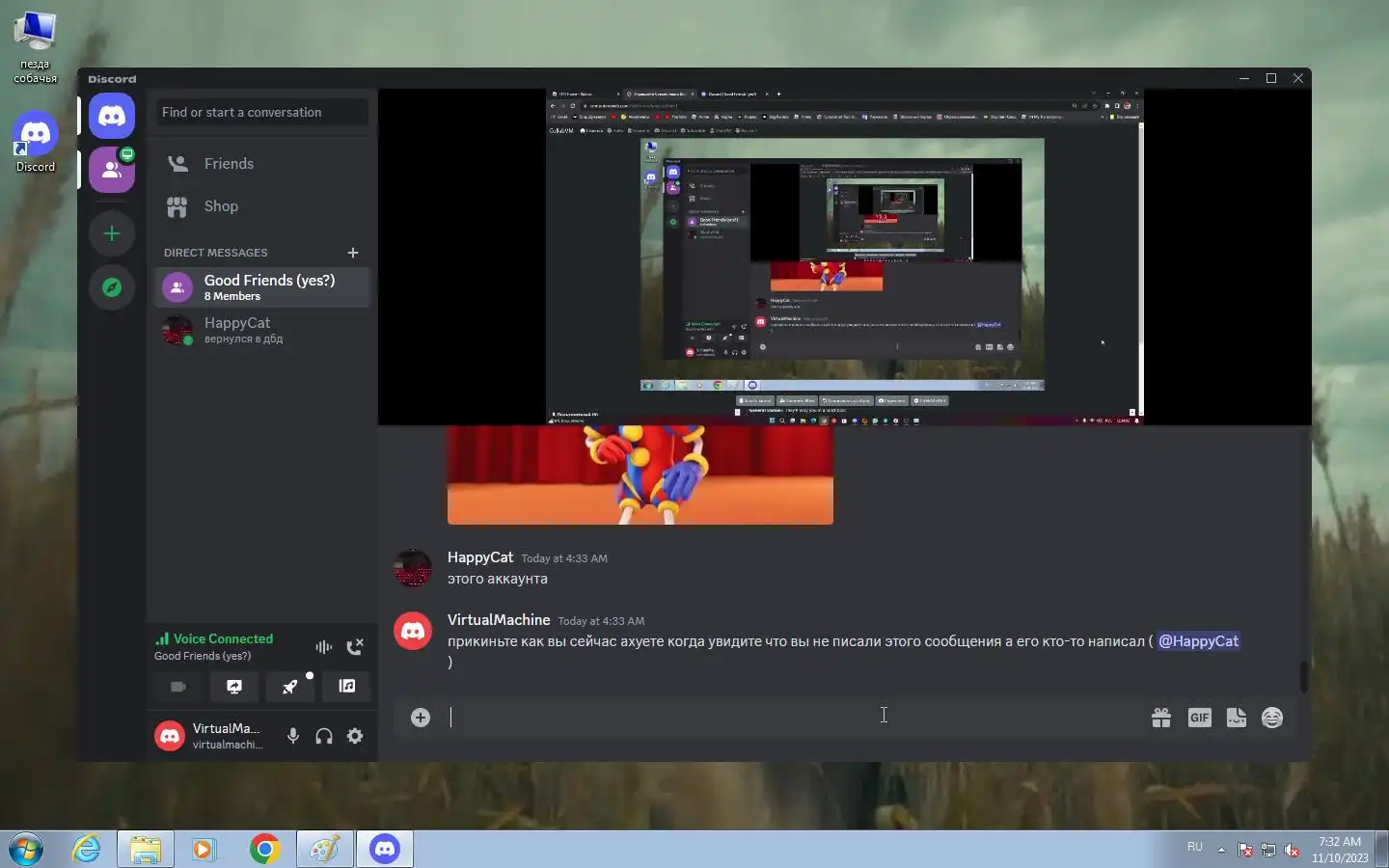Click the Share Your Screen button

[x=234, y=687]
